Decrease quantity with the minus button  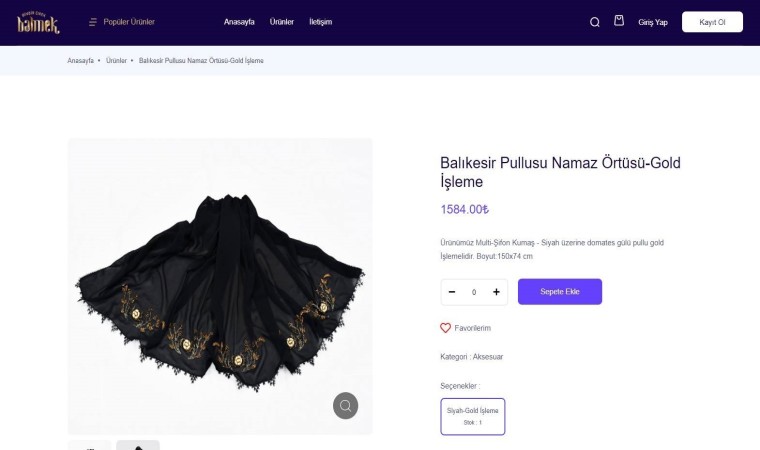[452, 292]
